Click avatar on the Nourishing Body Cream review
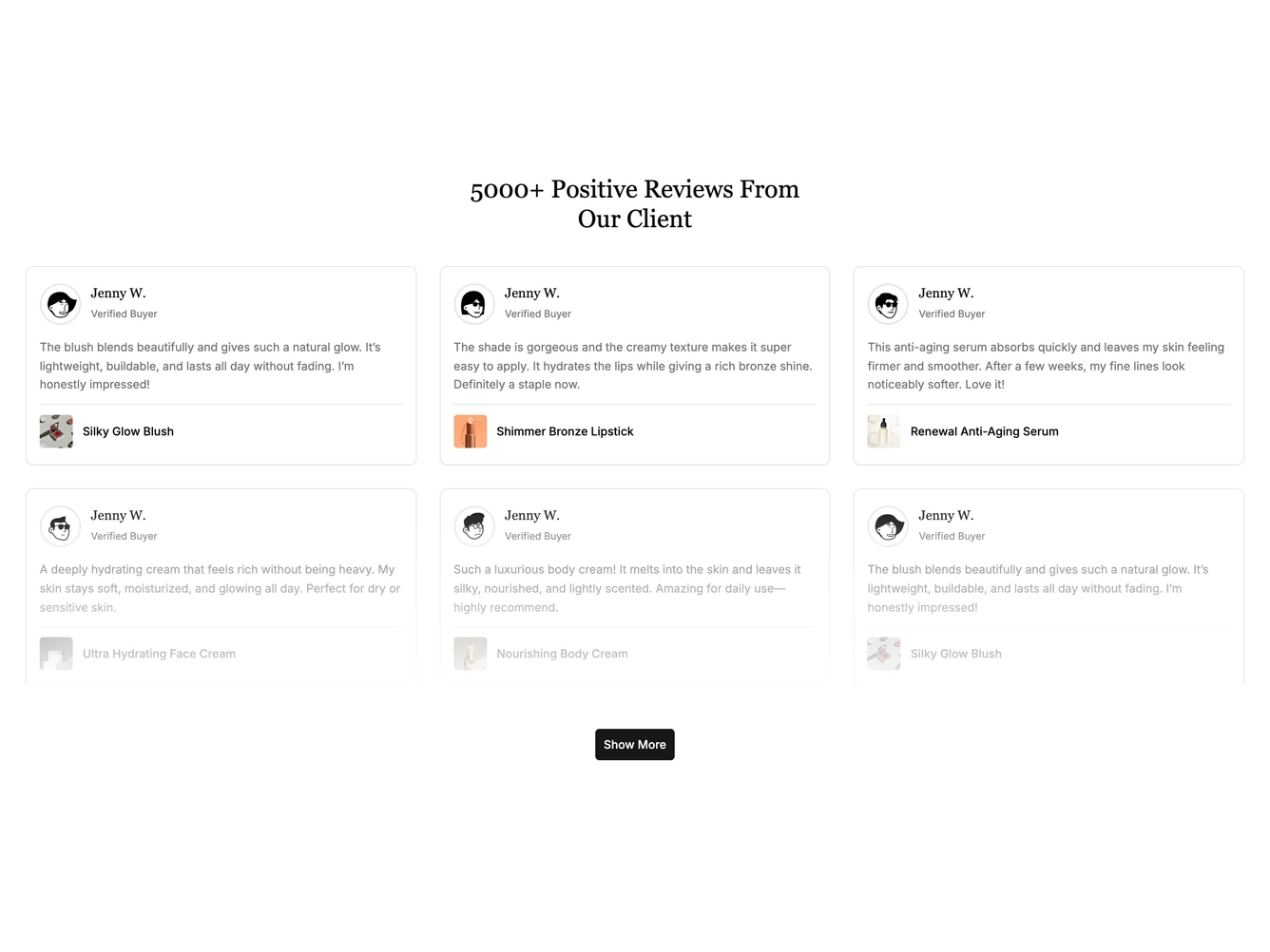This screenshot has height=952, width=1270. point(473,526)
